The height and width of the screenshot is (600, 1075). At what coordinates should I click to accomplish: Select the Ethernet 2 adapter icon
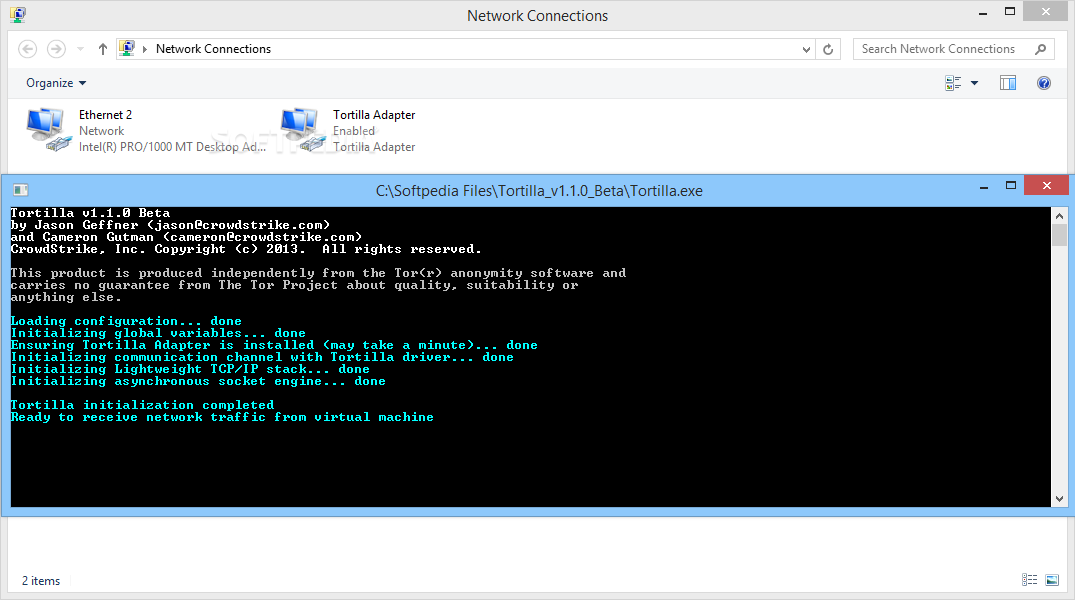coord(49,130)
